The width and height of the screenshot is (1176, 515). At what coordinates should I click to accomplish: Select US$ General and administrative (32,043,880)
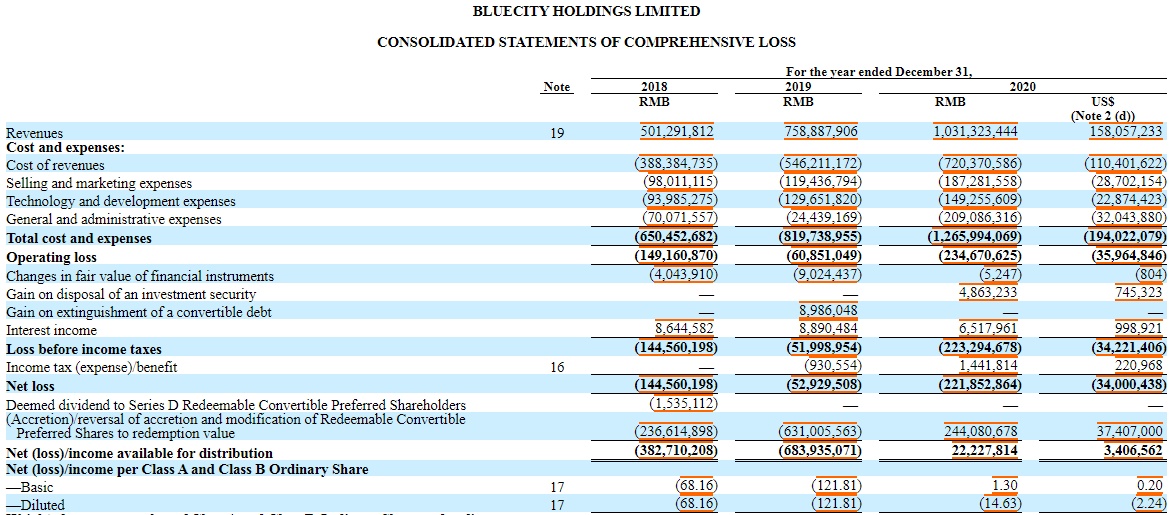[1129, 220]
